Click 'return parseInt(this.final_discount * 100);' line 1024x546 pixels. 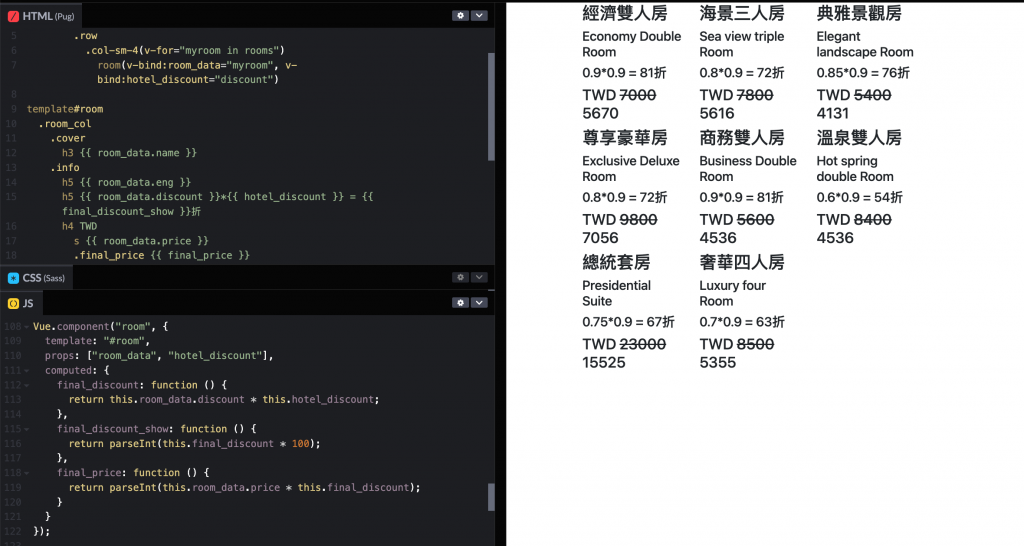pos(195,444)
